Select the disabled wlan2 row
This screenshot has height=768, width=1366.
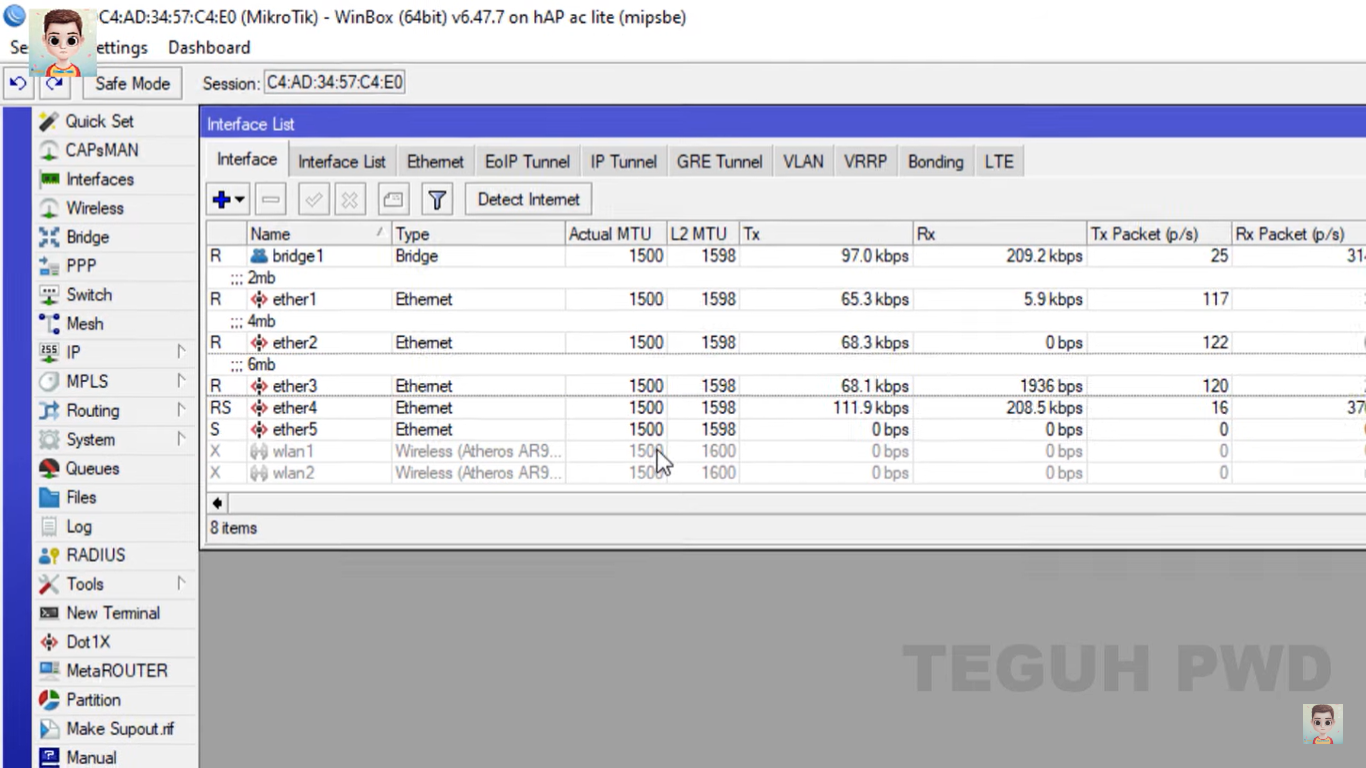point(786,473)
